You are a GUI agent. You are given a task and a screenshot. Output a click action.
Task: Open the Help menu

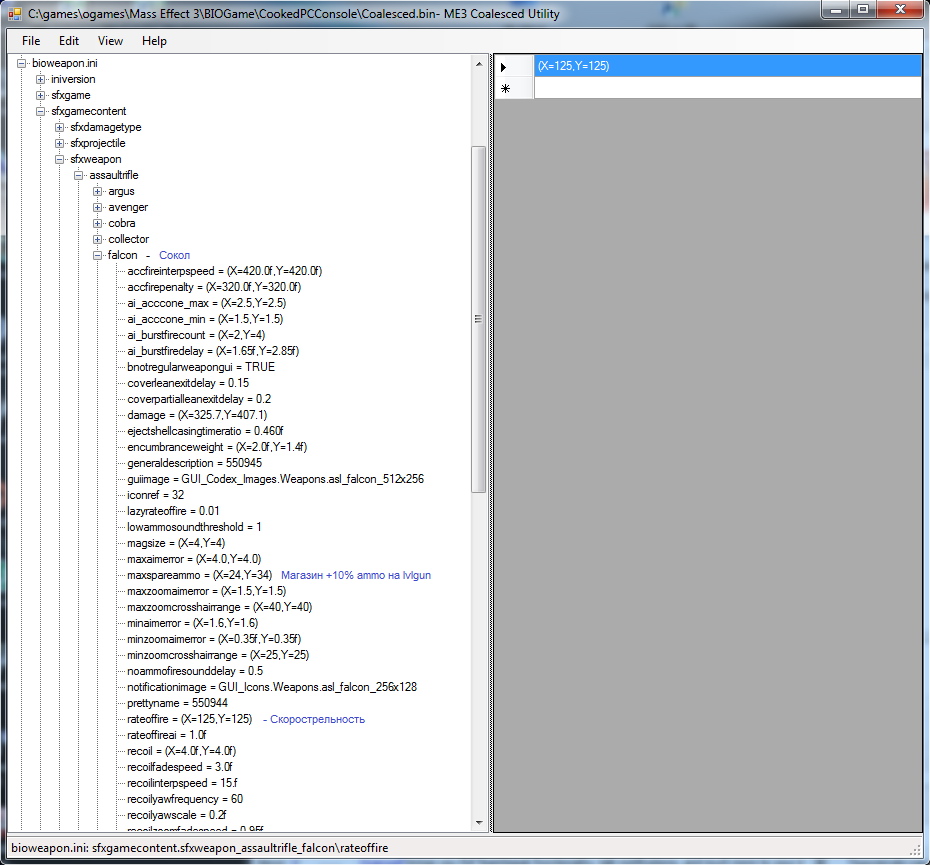point(154,41)
